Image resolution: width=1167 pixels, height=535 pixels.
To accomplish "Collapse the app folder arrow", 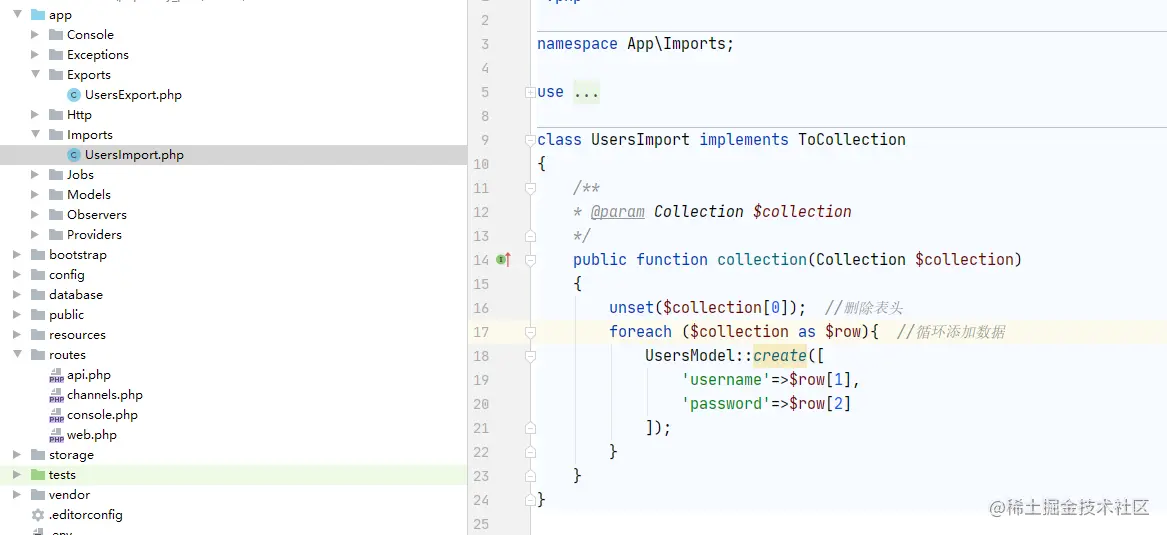I will click(x=17, y=14).
